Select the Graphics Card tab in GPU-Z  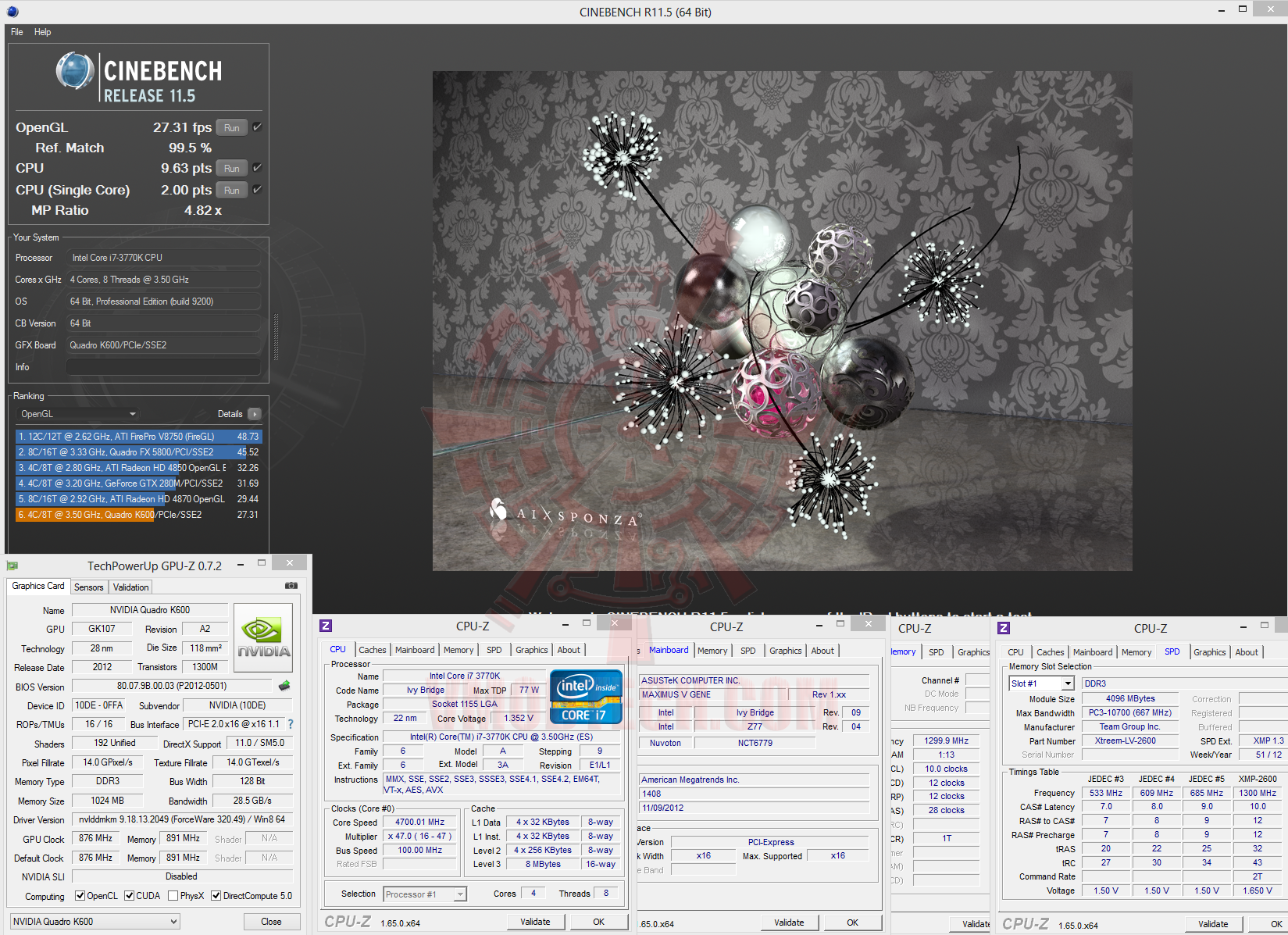[x=38, y=586]
